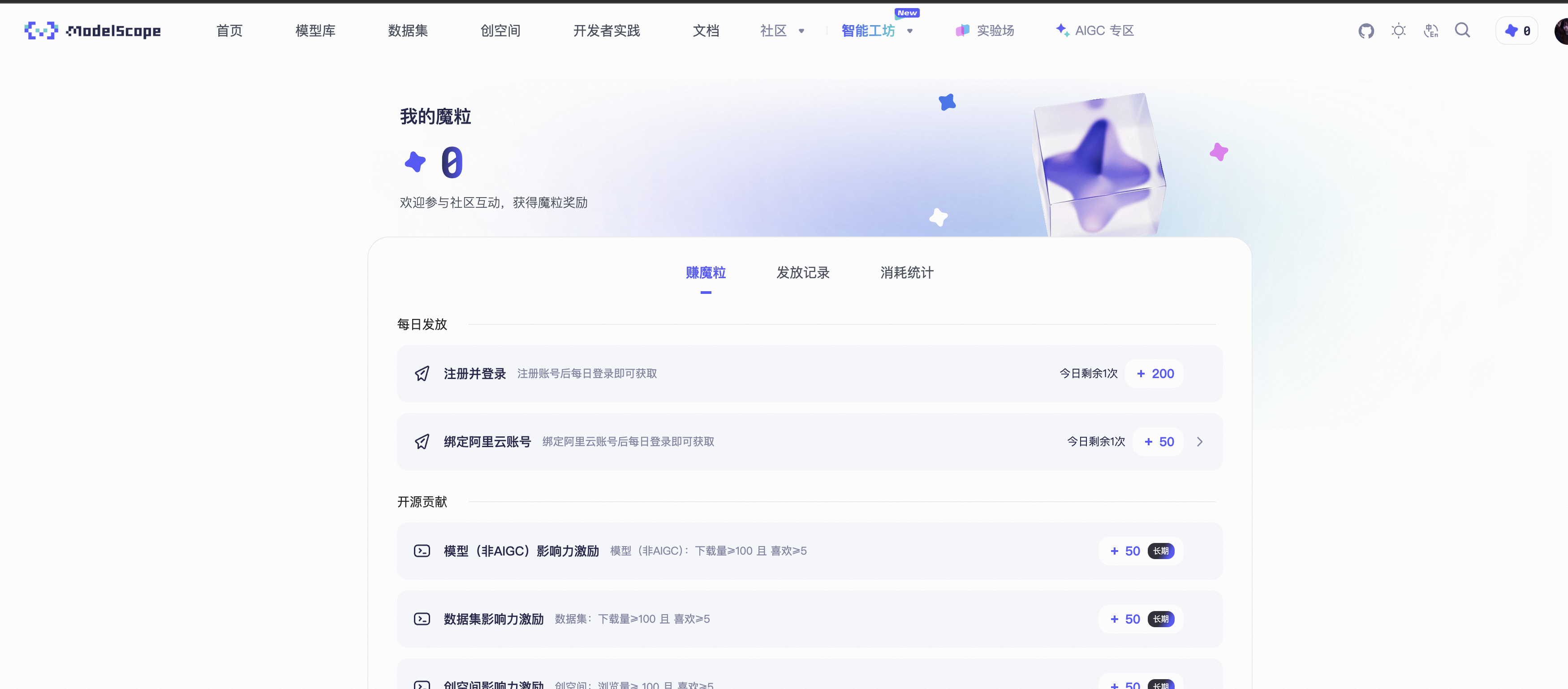Click terminal icon beside 数据集影响力激励
1568x689 pixels.
click(422, 619)
